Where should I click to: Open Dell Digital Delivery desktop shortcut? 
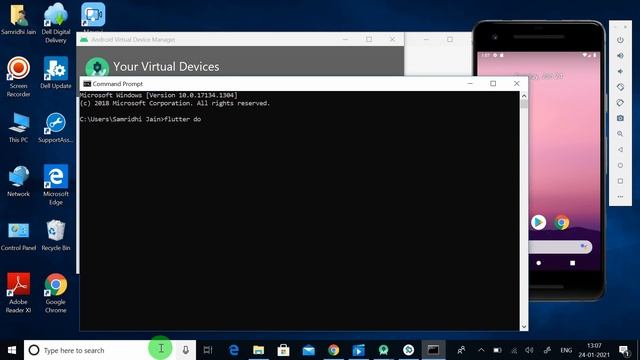point(56,23)
